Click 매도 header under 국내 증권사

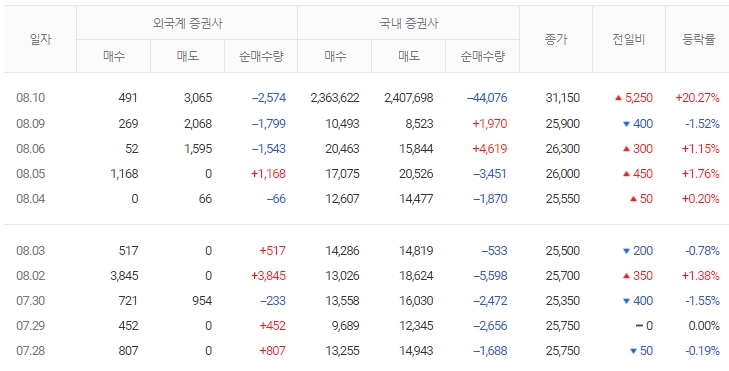coord(409,56)
